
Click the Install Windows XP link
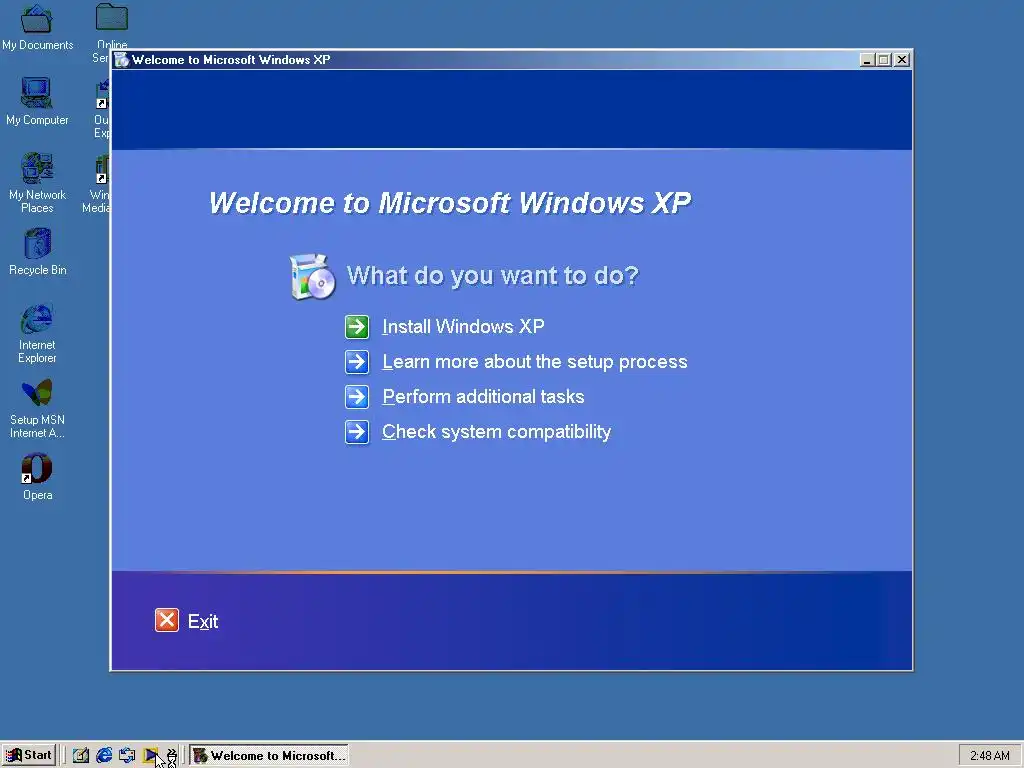[x=463, y=327]
